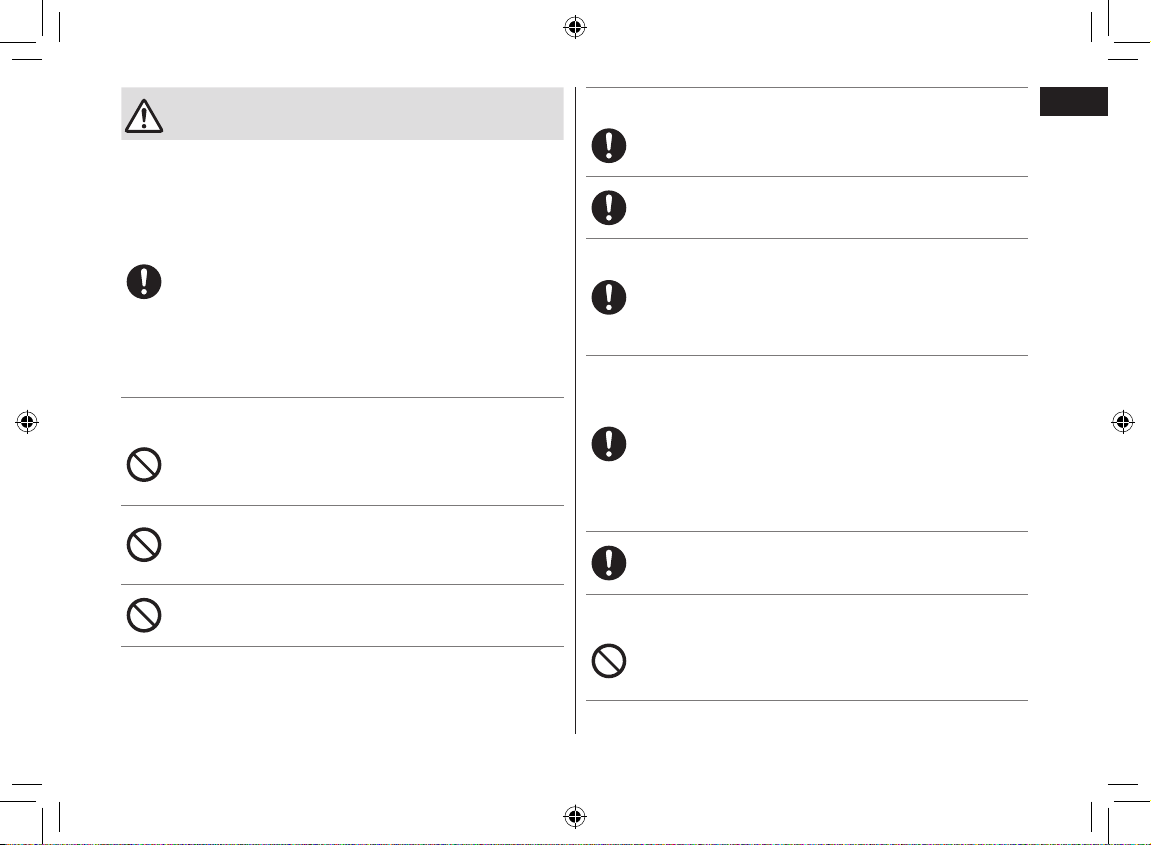Click the second exclamation icon in right column
This screenshot has height=845, width=1151.
[x=609, y=208]
